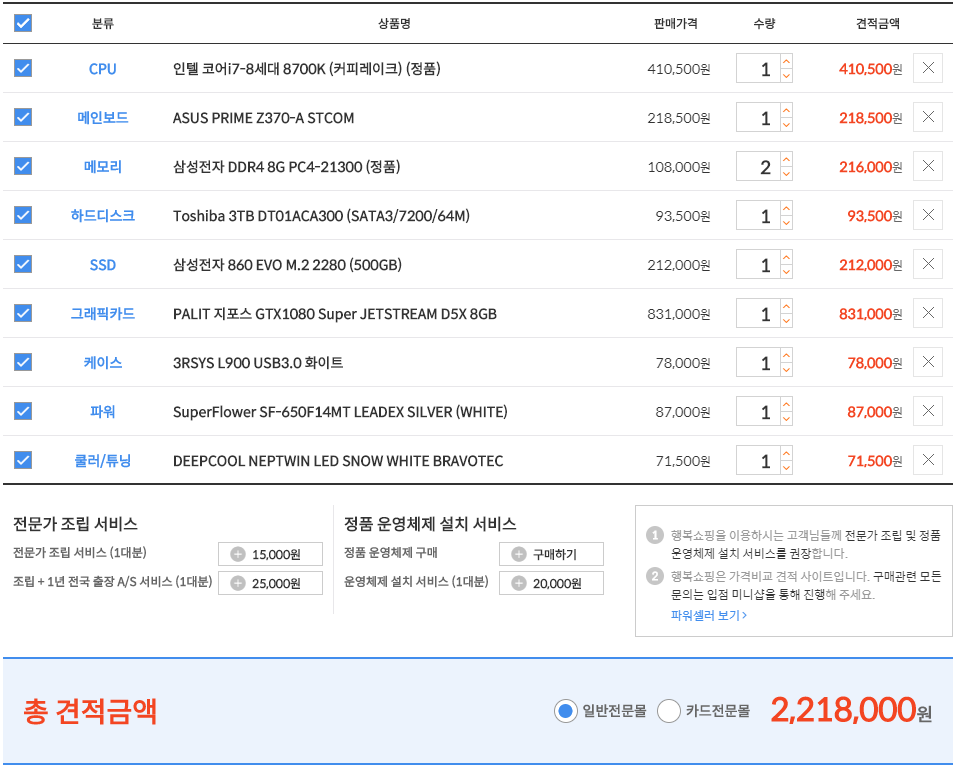Click the product name ASUS PRIME Z370-A STCOM
Viewport: 956px width, 770px height.
(x=263, y=118)
